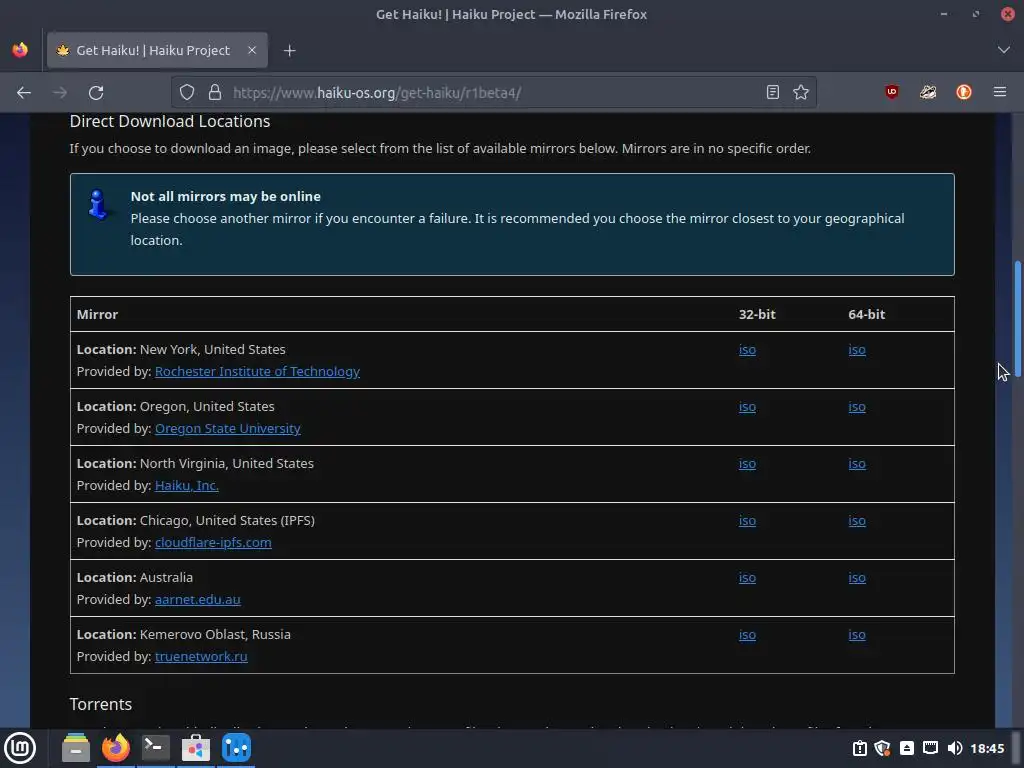Open the orange extension icon in toolbar
1024x768 pixels.
tap(964, 92)
